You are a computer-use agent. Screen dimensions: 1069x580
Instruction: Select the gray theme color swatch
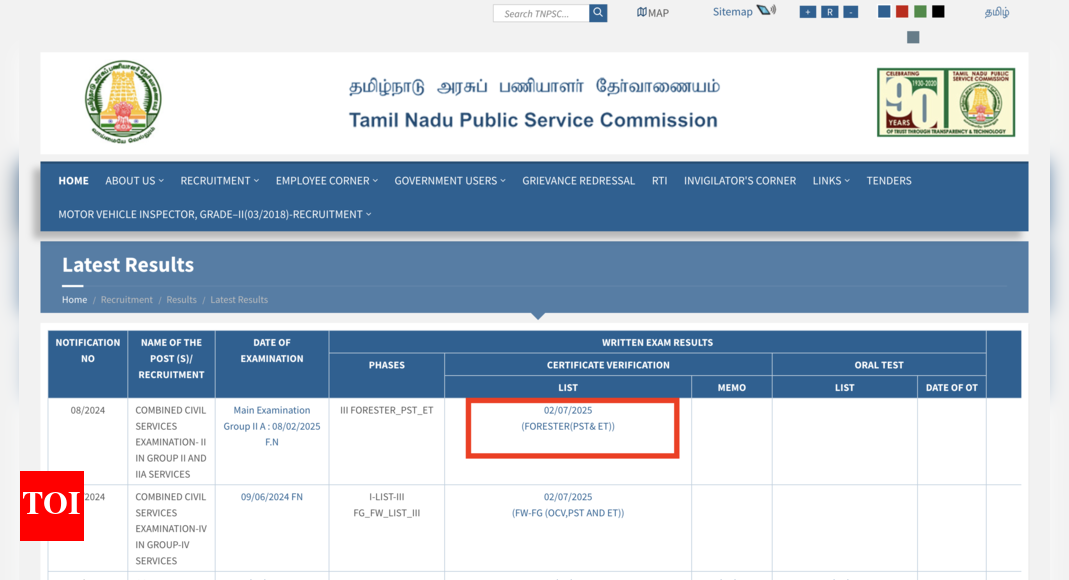click(x=914, y=37)
